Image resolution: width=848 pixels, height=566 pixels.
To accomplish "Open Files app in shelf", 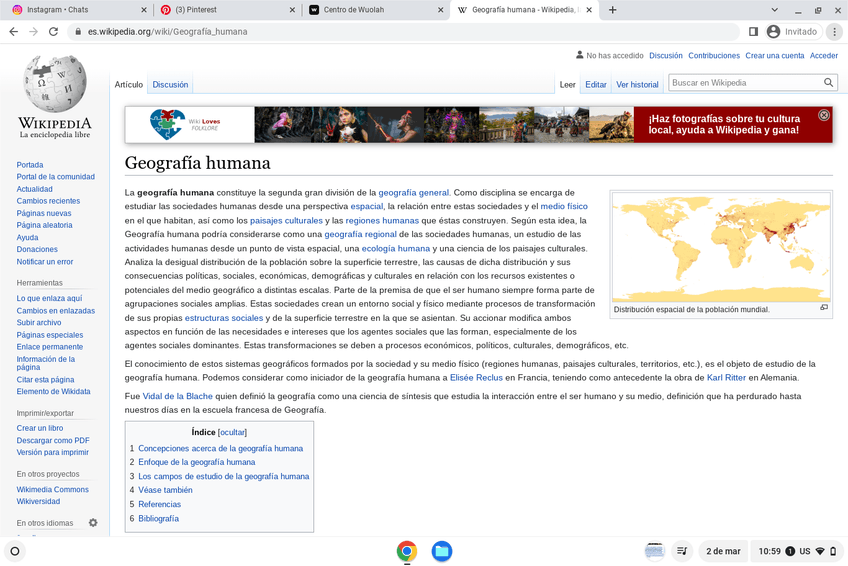I will click(x=442, y=551).
